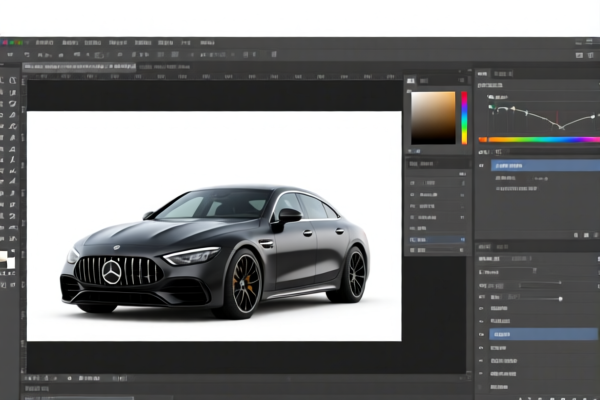Screen dimensions: 600x400
Task: Click the vertical rainbow hue strip
Action: click(x=464, y=118)
